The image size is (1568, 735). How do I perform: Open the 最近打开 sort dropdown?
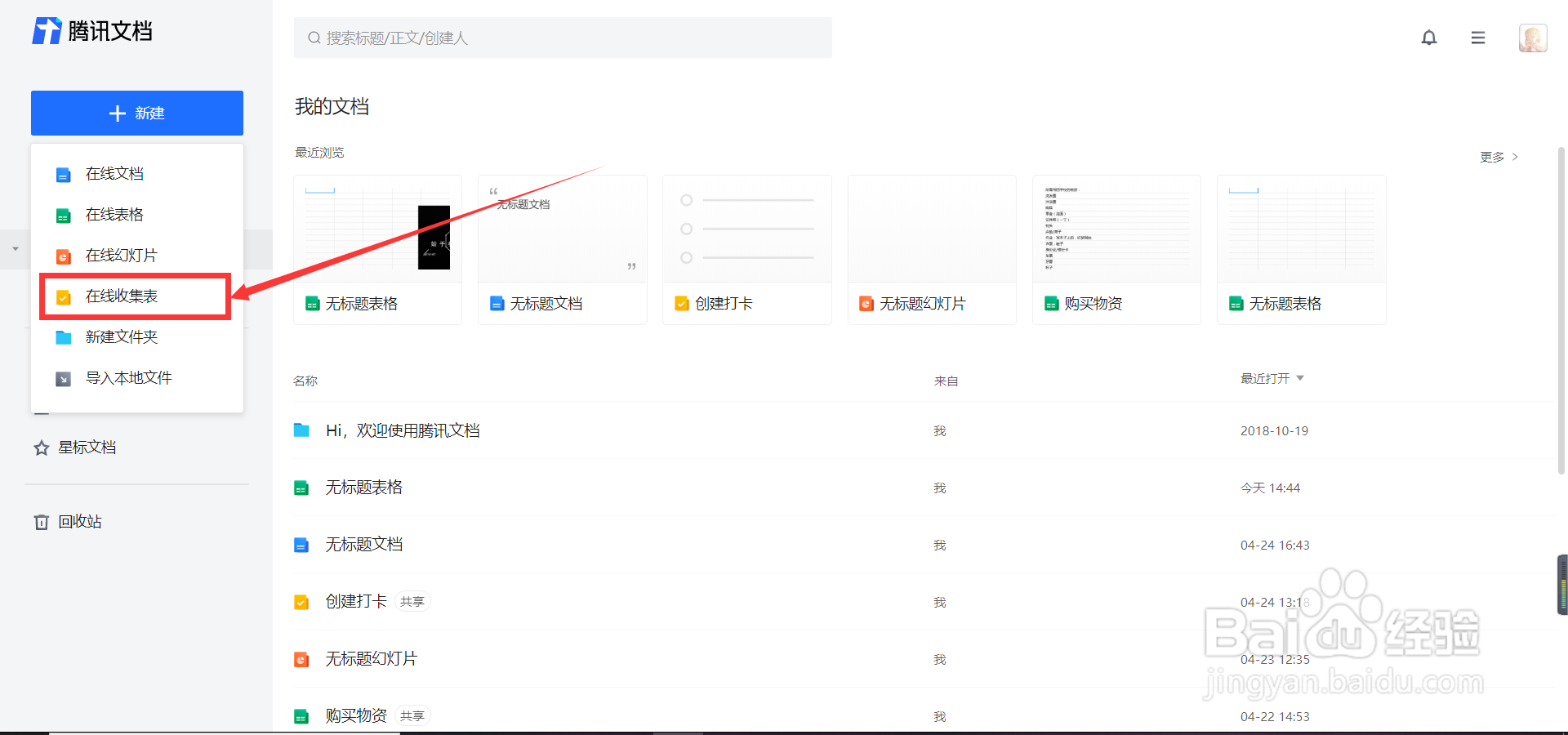pyautogui.click(x=1272, y=378)
